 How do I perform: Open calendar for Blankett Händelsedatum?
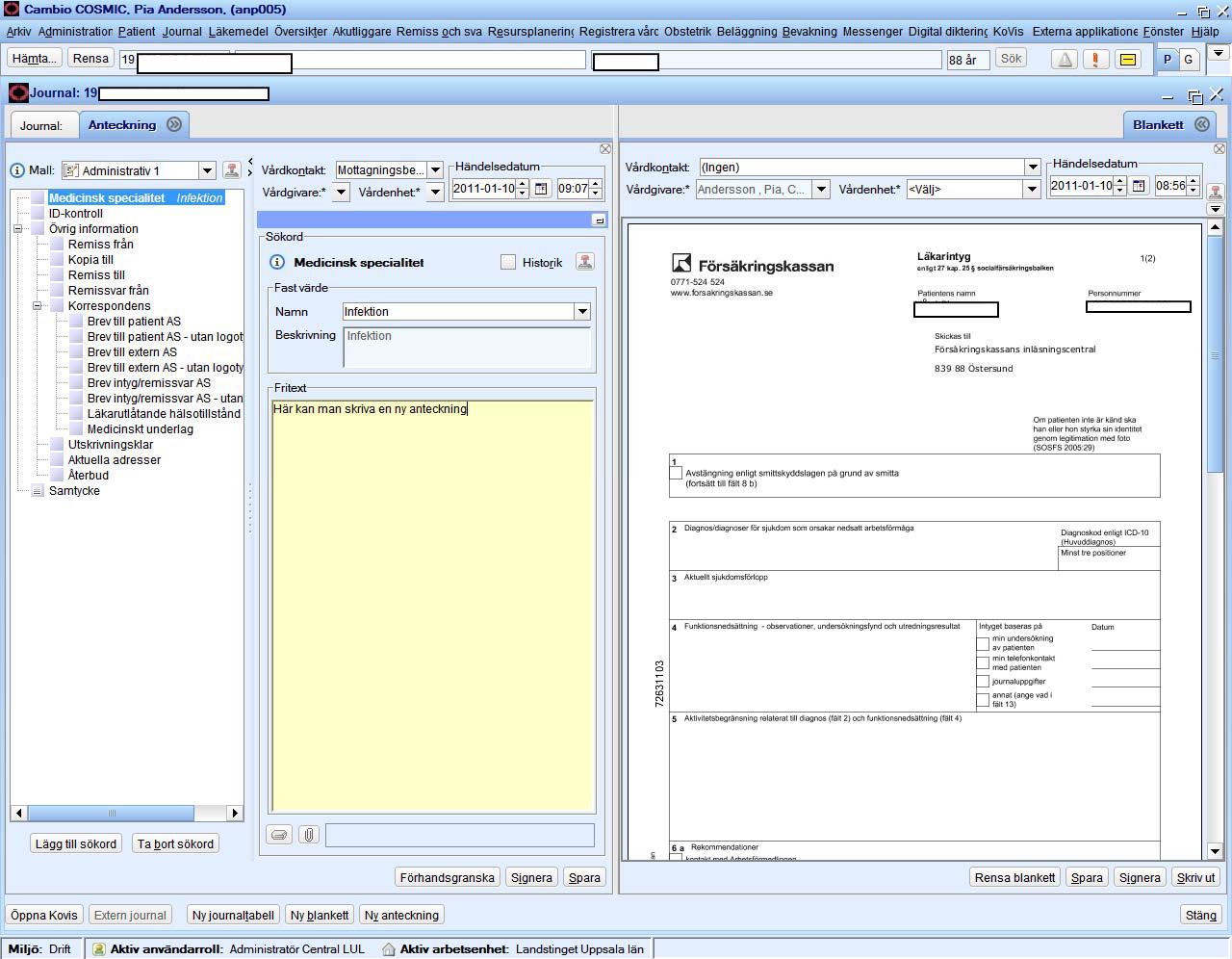1139,186
